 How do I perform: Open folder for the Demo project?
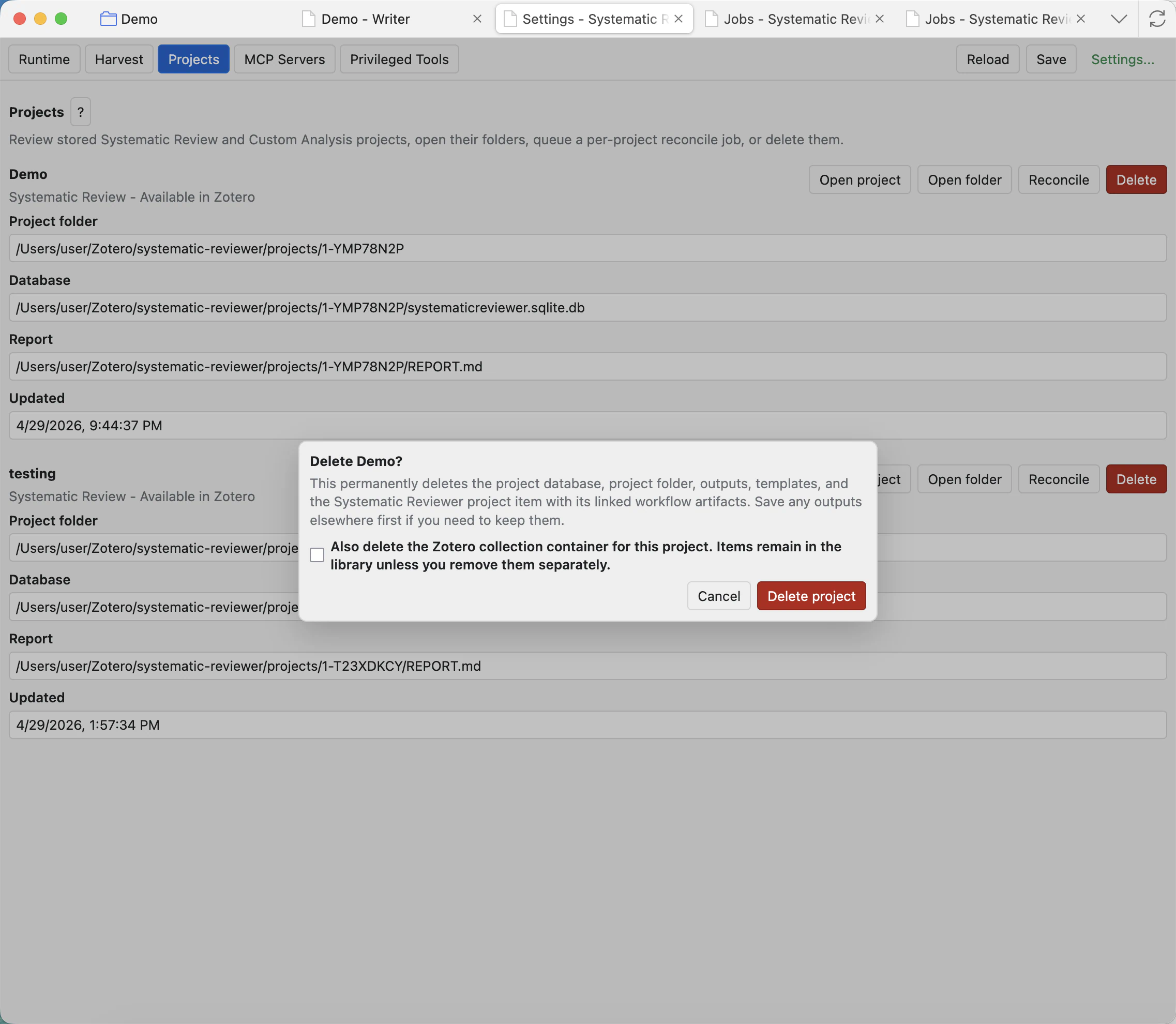[964, 180]
